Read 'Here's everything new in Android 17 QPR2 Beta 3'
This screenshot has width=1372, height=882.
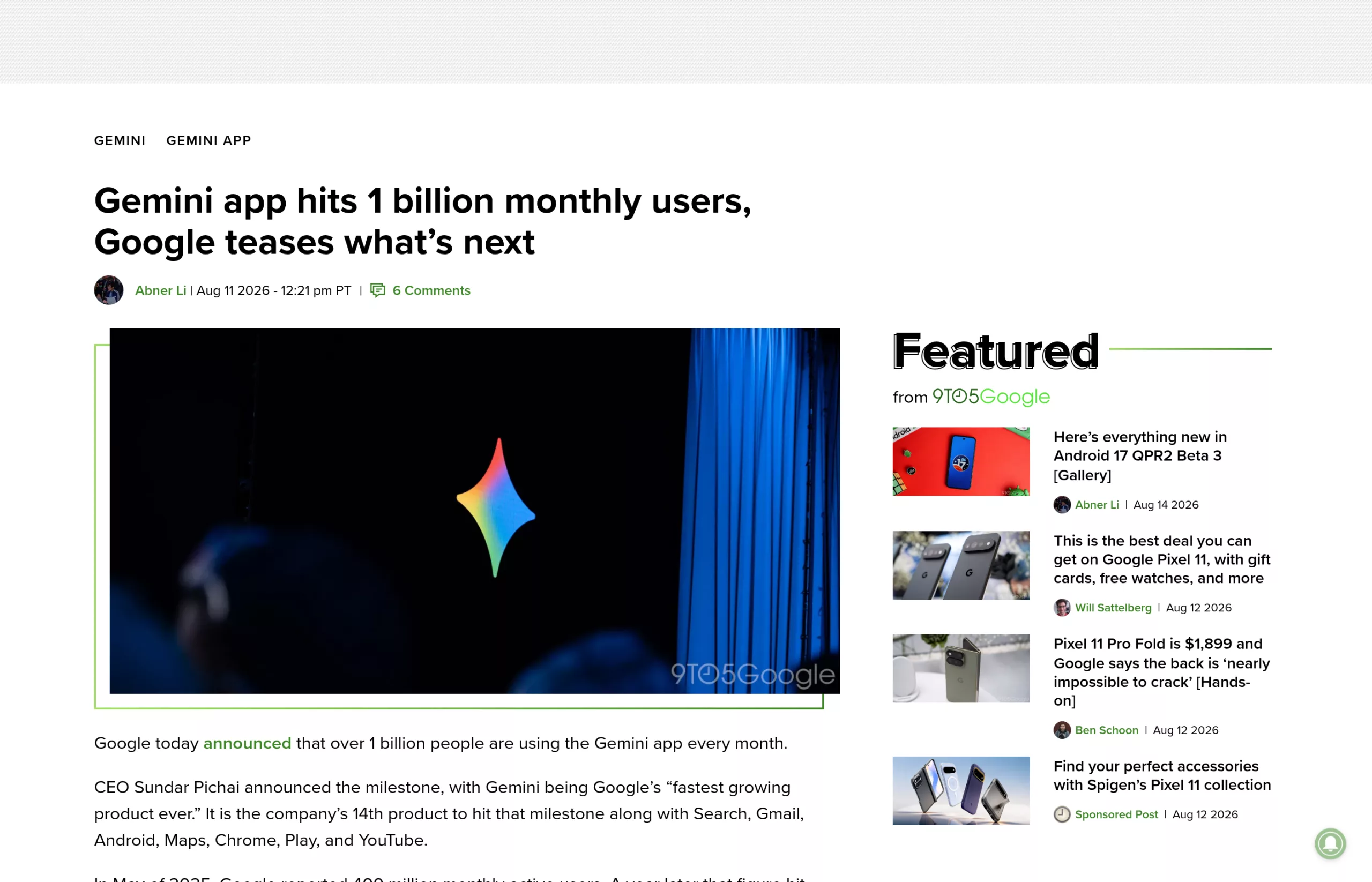tap(1140, 456)
